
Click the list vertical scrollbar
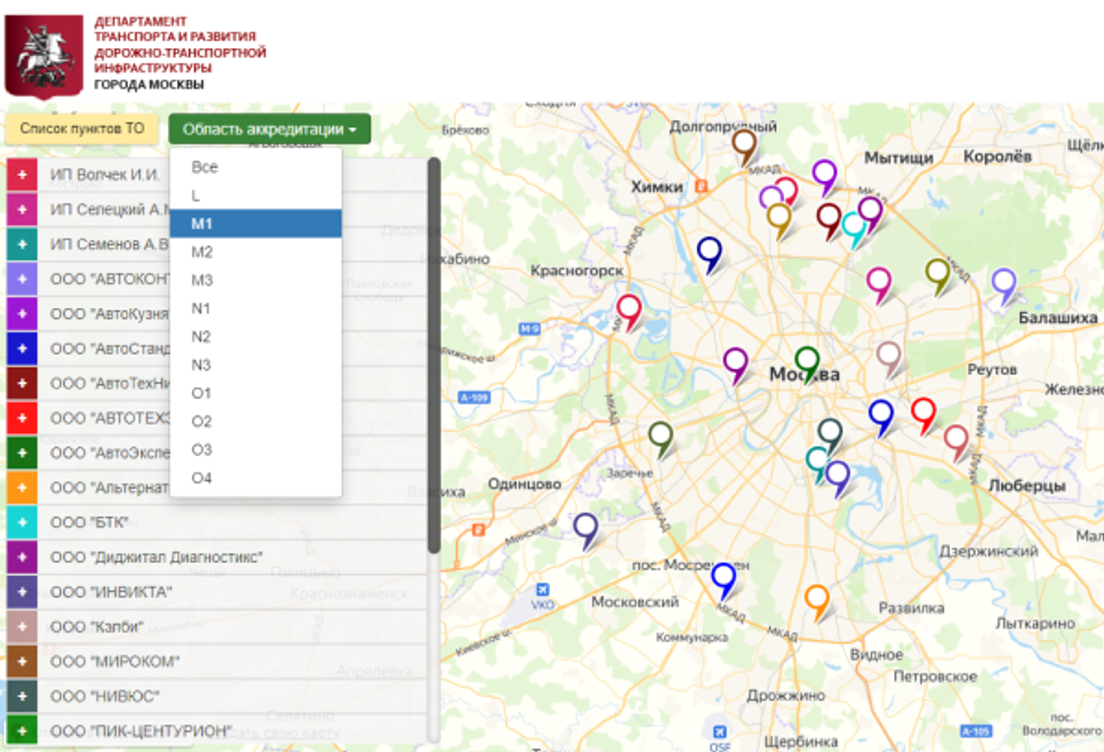[x=434, y=356]
